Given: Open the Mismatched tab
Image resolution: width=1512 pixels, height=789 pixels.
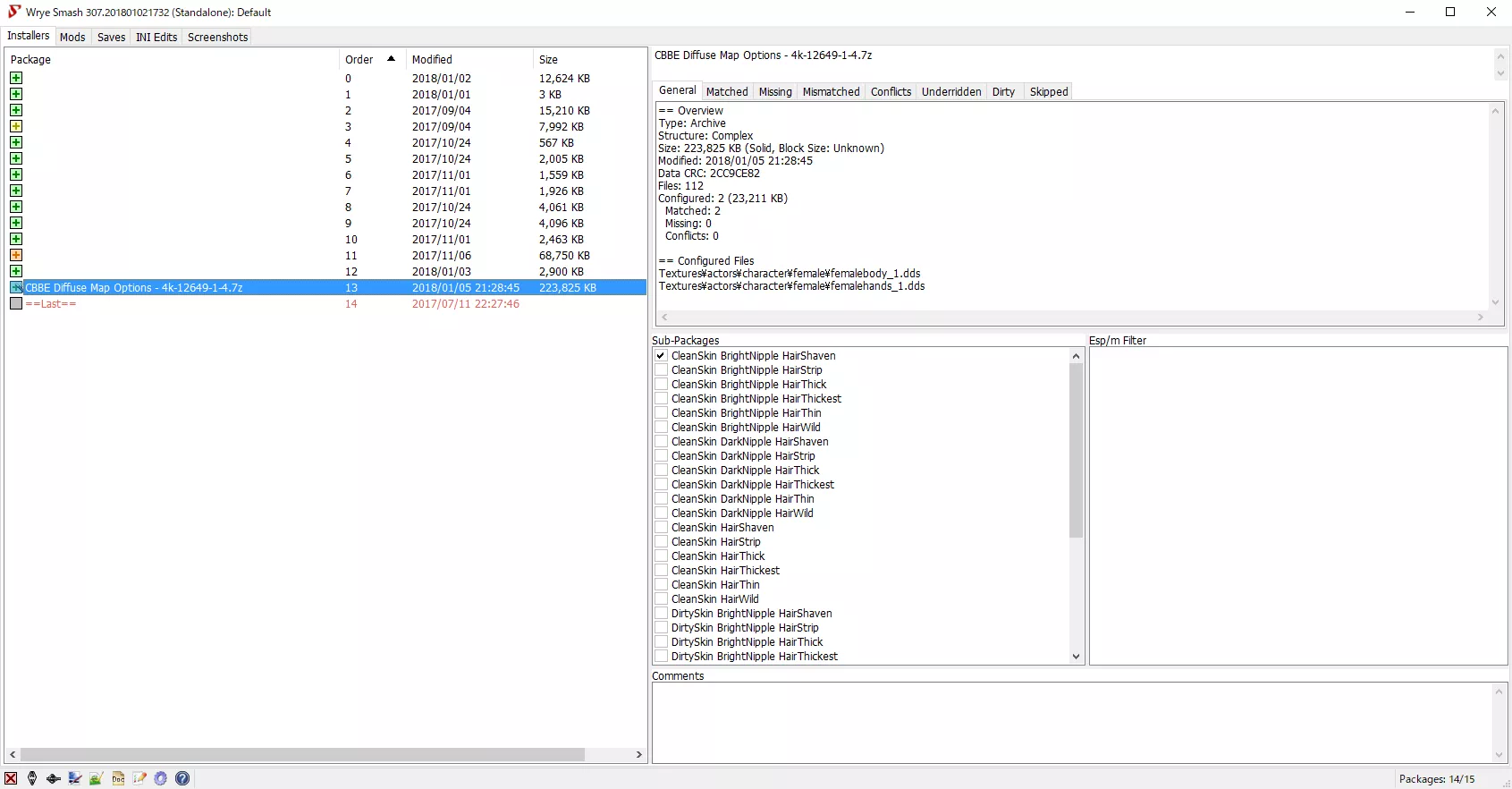Looking at the screenshot, I should pos(831,91).
